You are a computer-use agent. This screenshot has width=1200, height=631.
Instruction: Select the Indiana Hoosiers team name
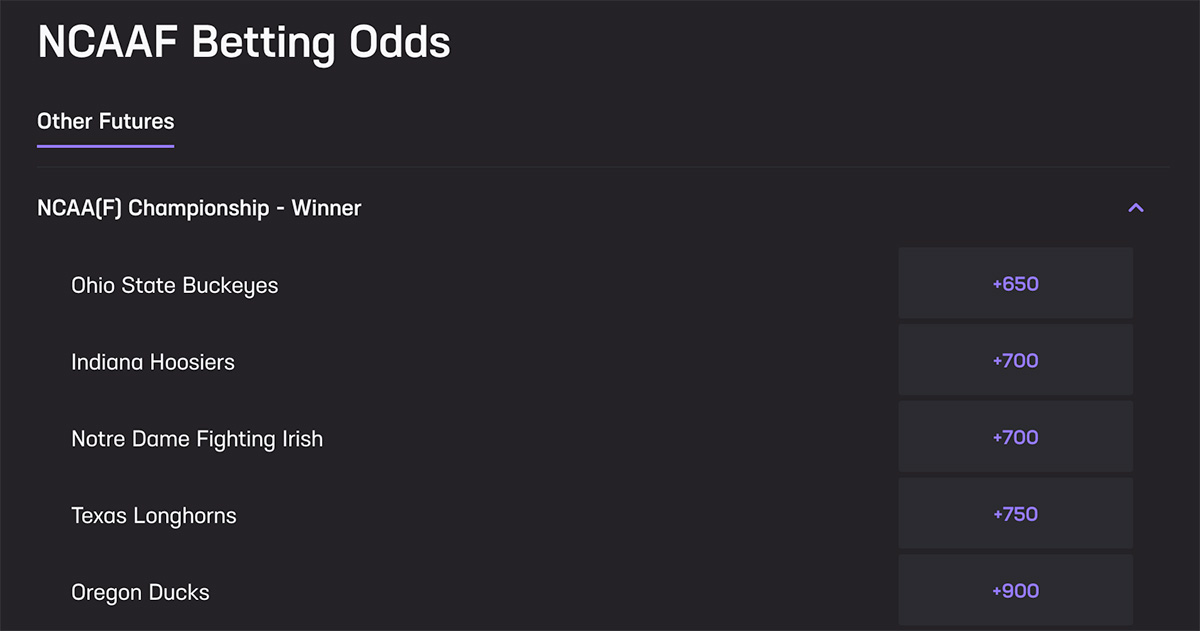152,362
